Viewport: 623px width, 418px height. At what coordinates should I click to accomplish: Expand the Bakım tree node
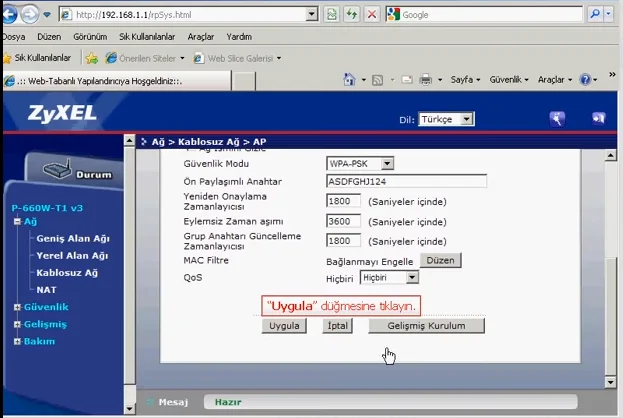(17, 341)
